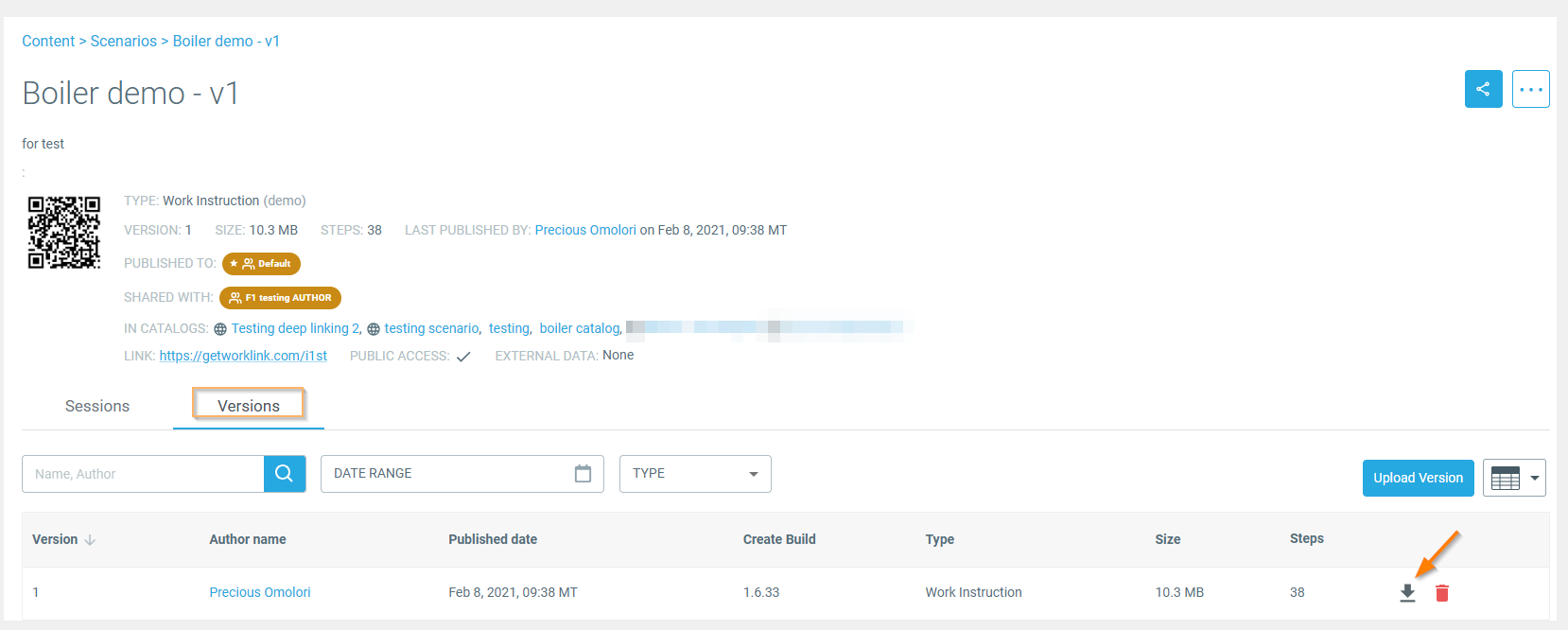Click the blue search magnifier button
Image resolution: width=1568 pixels, height=630 pixels.
[x=285, y=474]
